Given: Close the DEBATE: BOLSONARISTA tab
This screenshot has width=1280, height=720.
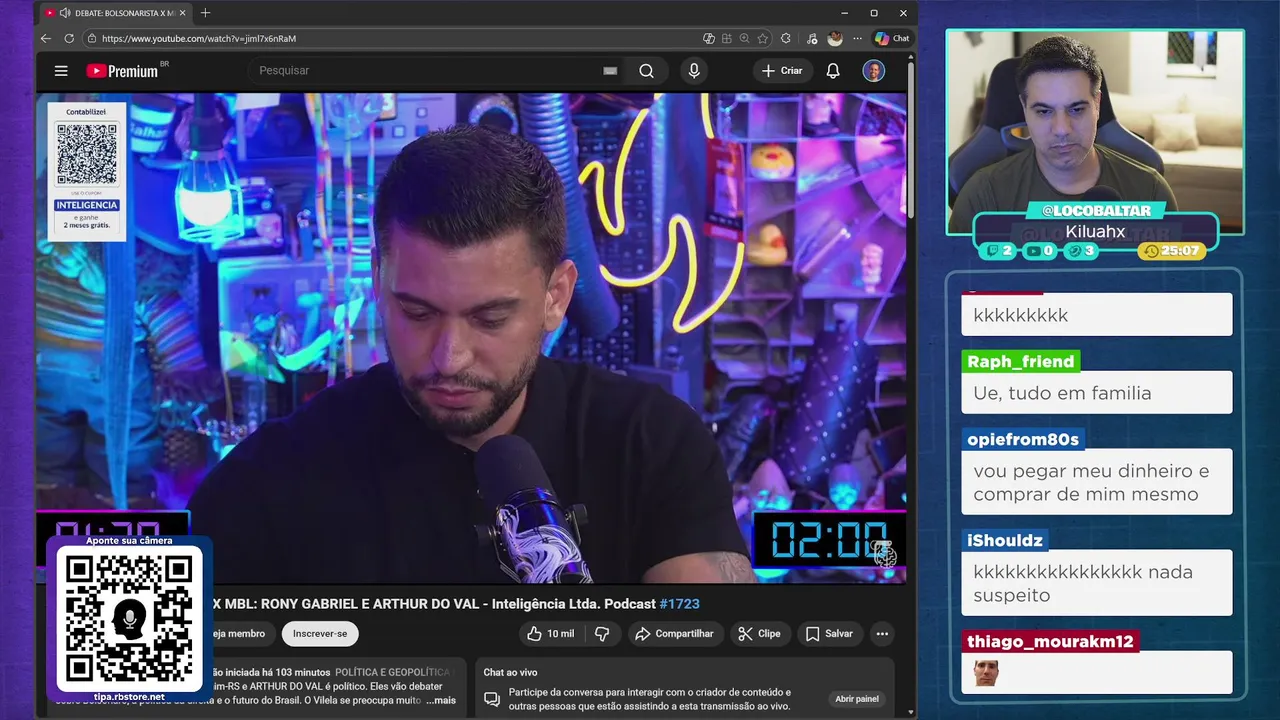Looking at the screenshot, I should click(182, 13).
